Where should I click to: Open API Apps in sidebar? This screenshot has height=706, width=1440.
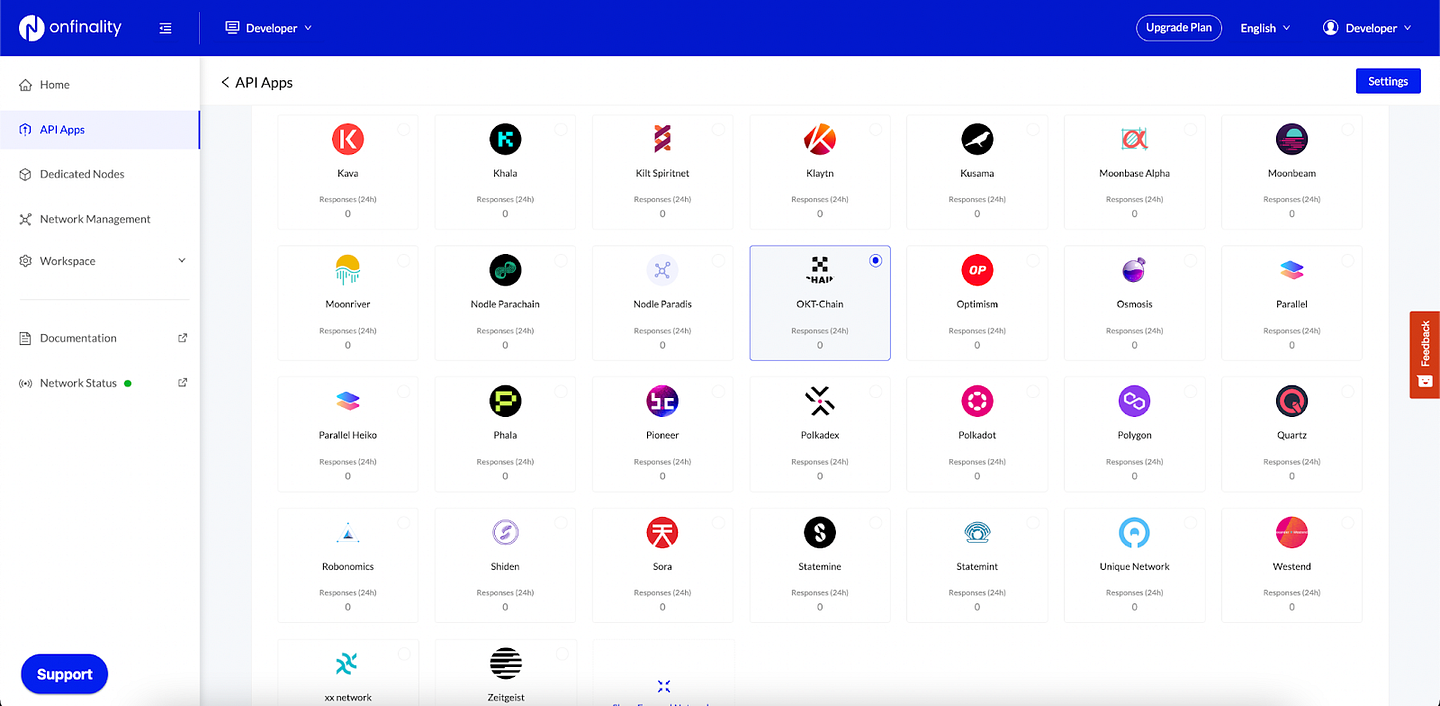100,129
